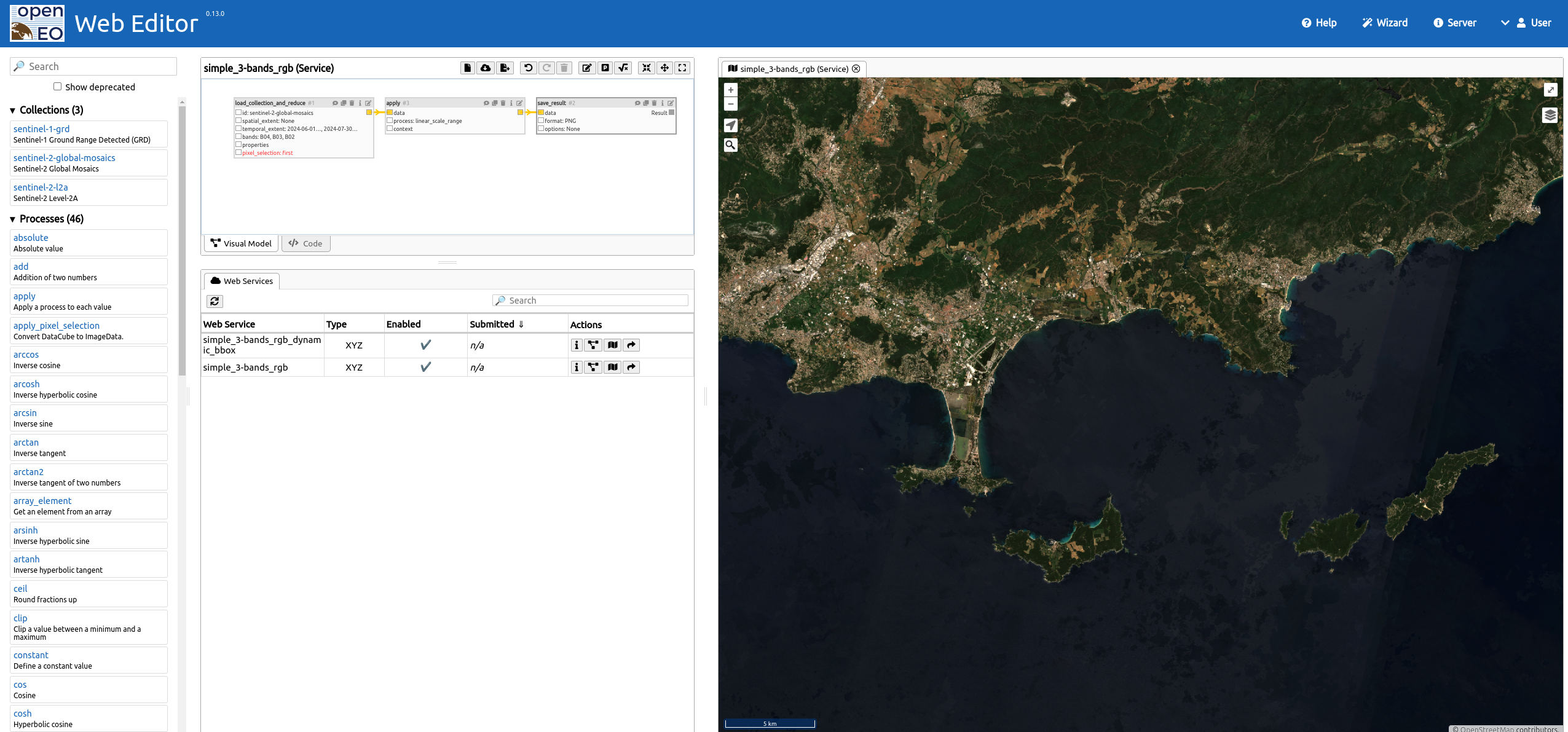Check the spatial_extent parameter box
The image size is (1568, 732).
(238, 120)
